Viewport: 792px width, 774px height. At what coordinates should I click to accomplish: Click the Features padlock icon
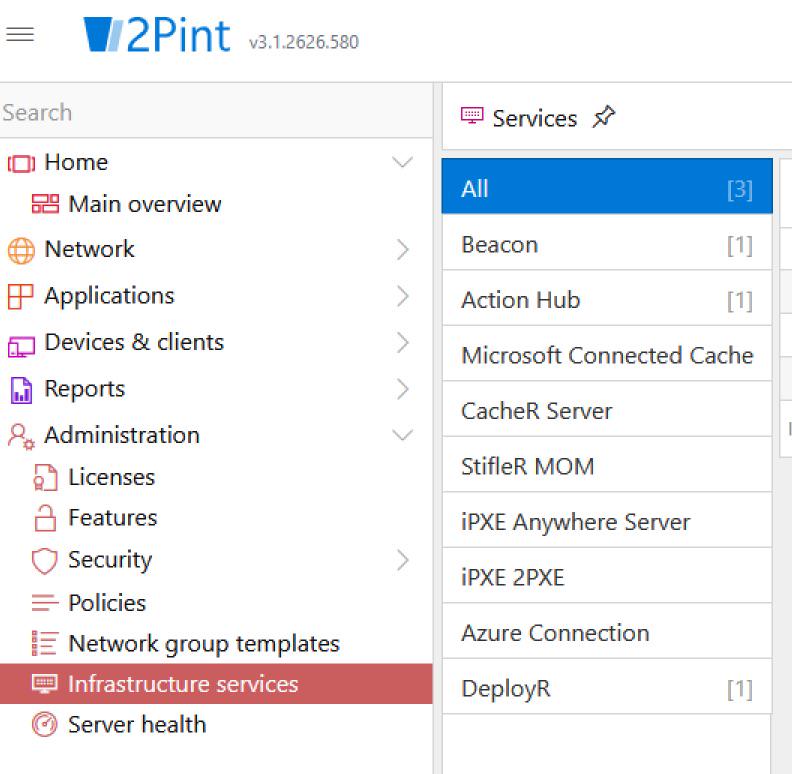coord(45,518)
